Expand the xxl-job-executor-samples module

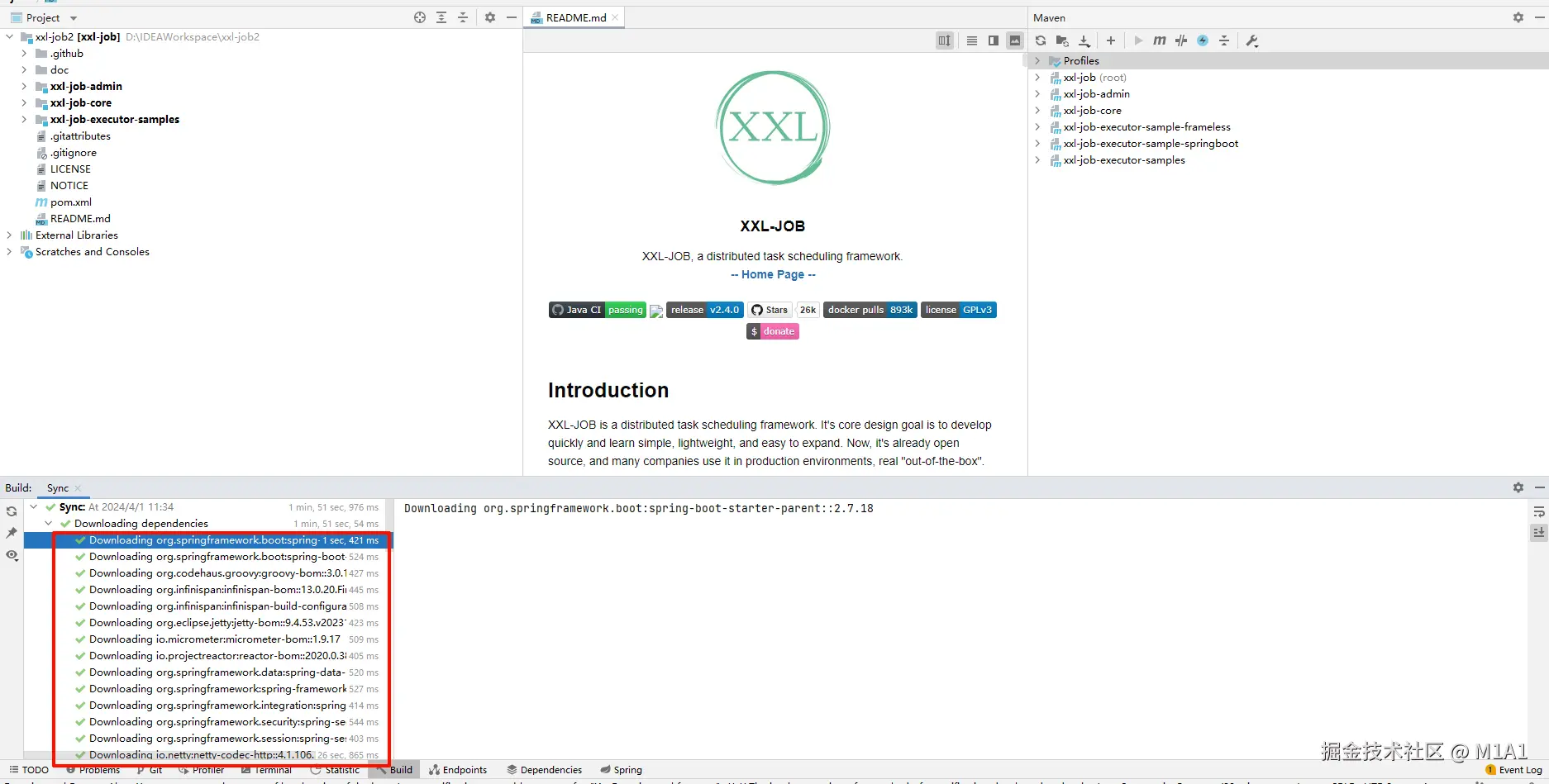pyautogui.click(x=24, y=120)
